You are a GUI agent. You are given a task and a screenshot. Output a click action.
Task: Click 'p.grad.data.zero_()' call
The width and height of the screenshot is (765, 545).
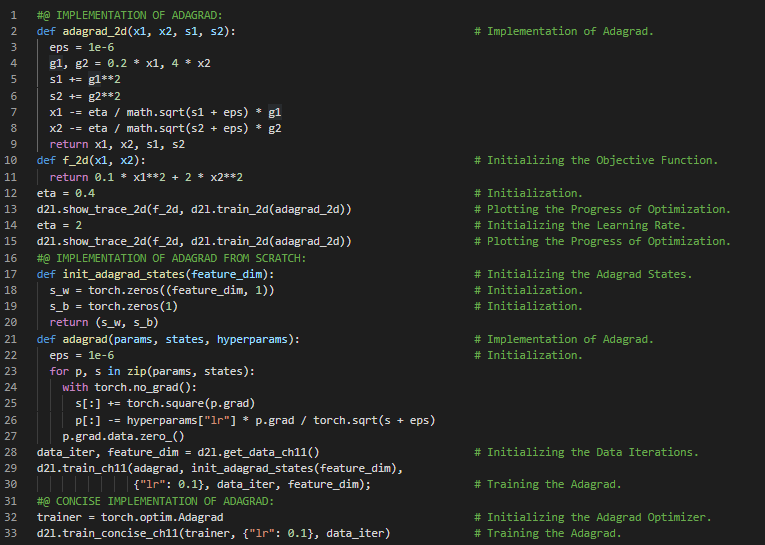click(122, 436)
